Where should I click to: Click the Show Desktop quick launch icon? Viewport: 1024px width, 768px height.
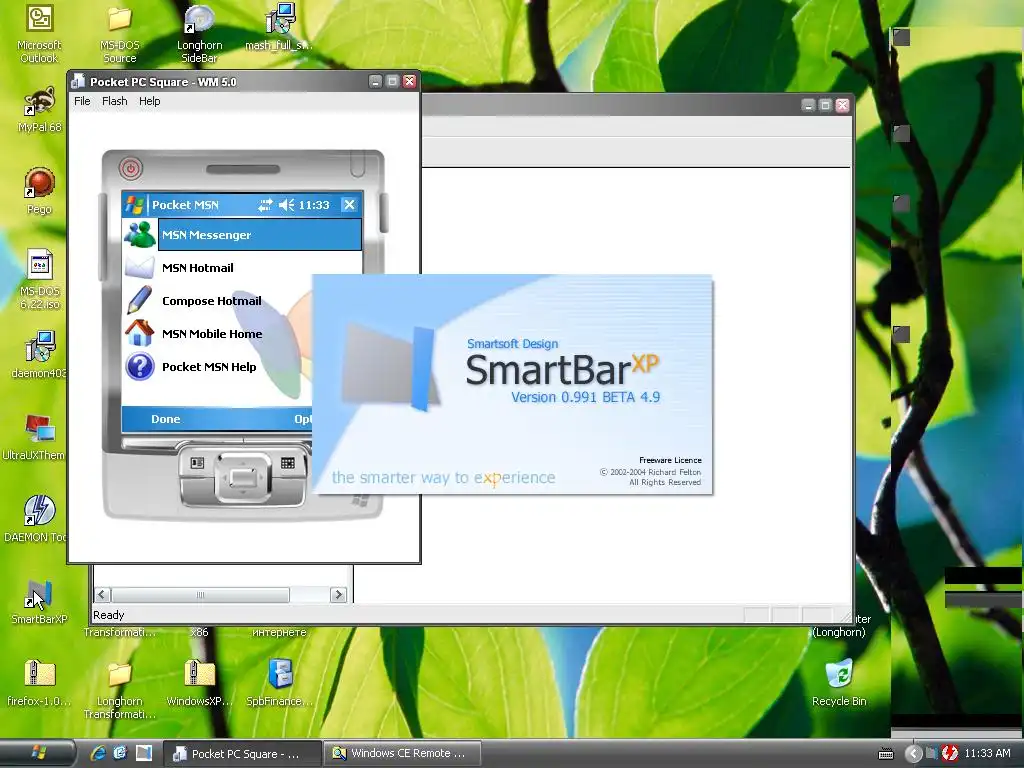(144, 753)
